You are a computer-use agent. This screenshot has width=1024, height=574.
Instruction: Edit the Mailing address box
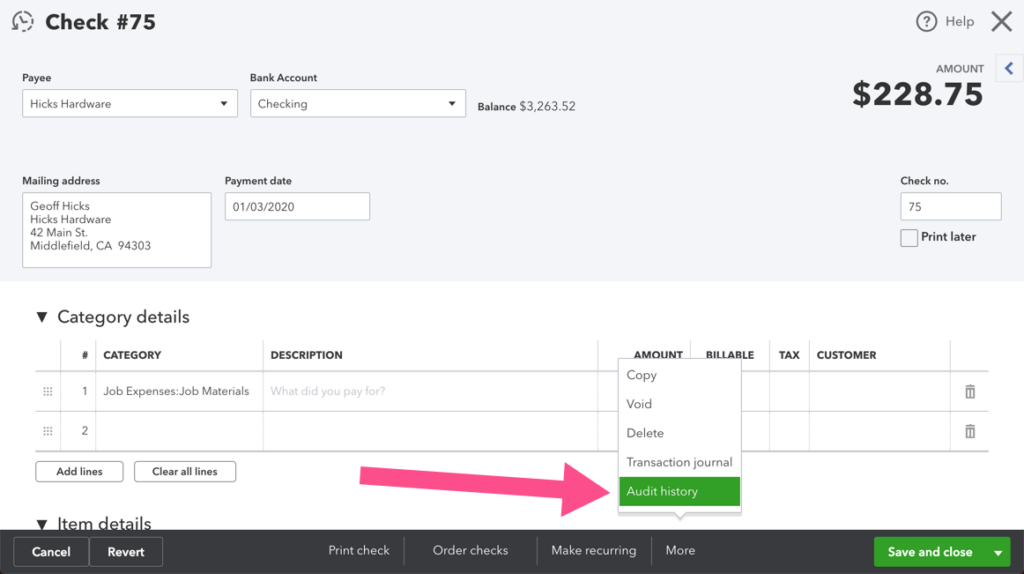(x=117, y=230)
